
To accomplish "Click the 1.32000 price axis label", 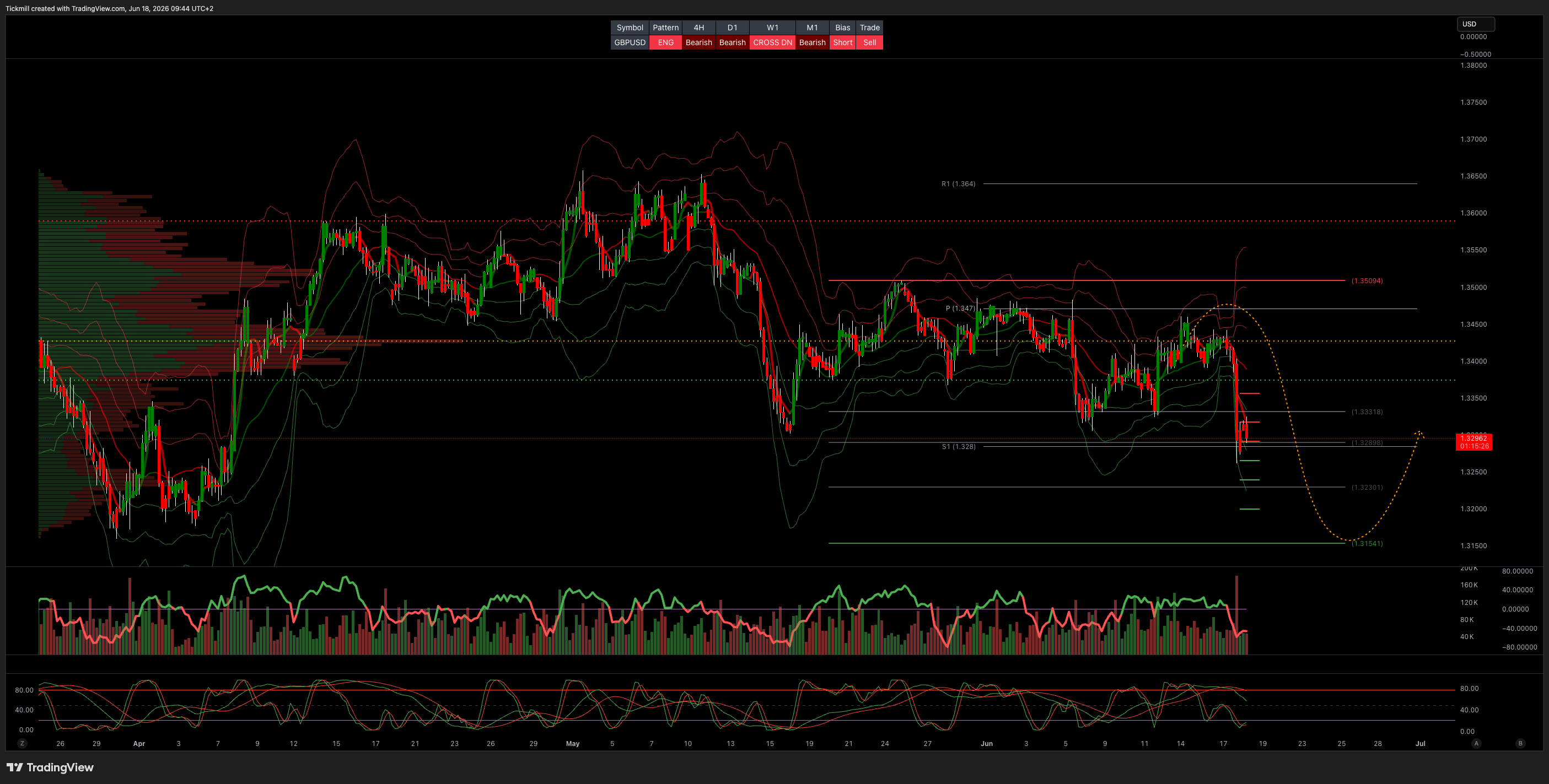I will coord(1473,509).
